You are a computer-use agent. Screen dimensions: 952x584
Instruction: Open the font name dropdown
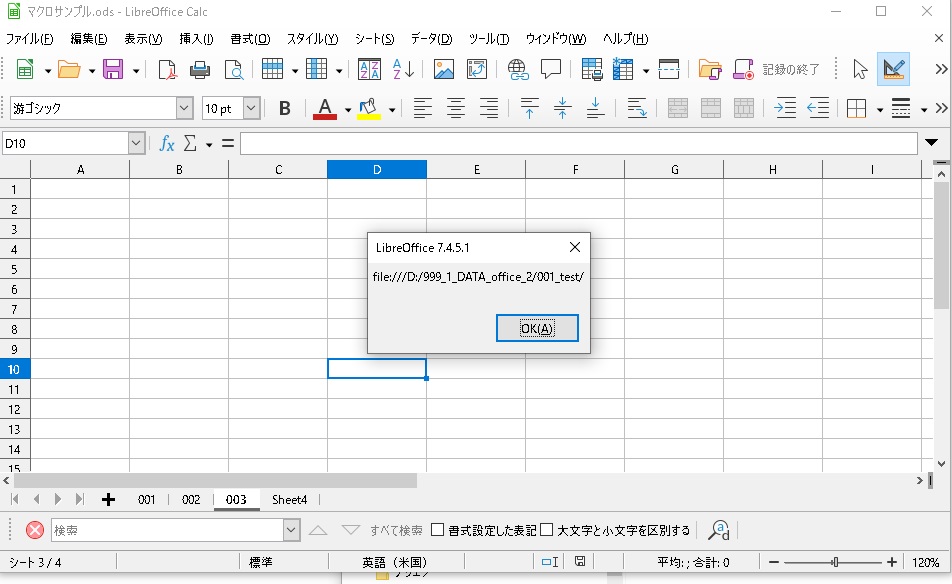pos(185,109)
